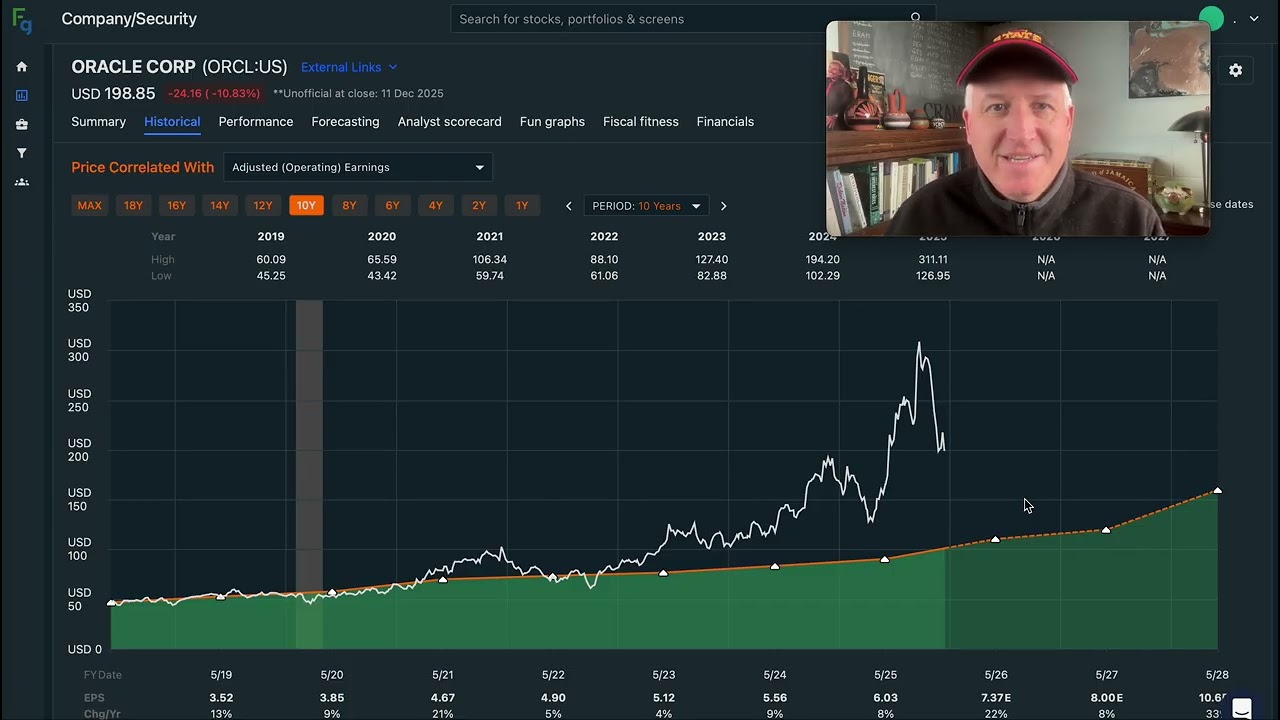Choose the 4Y time range
Image resolution: width=1280 pixels, height=720 pixels.
[436, 206]
